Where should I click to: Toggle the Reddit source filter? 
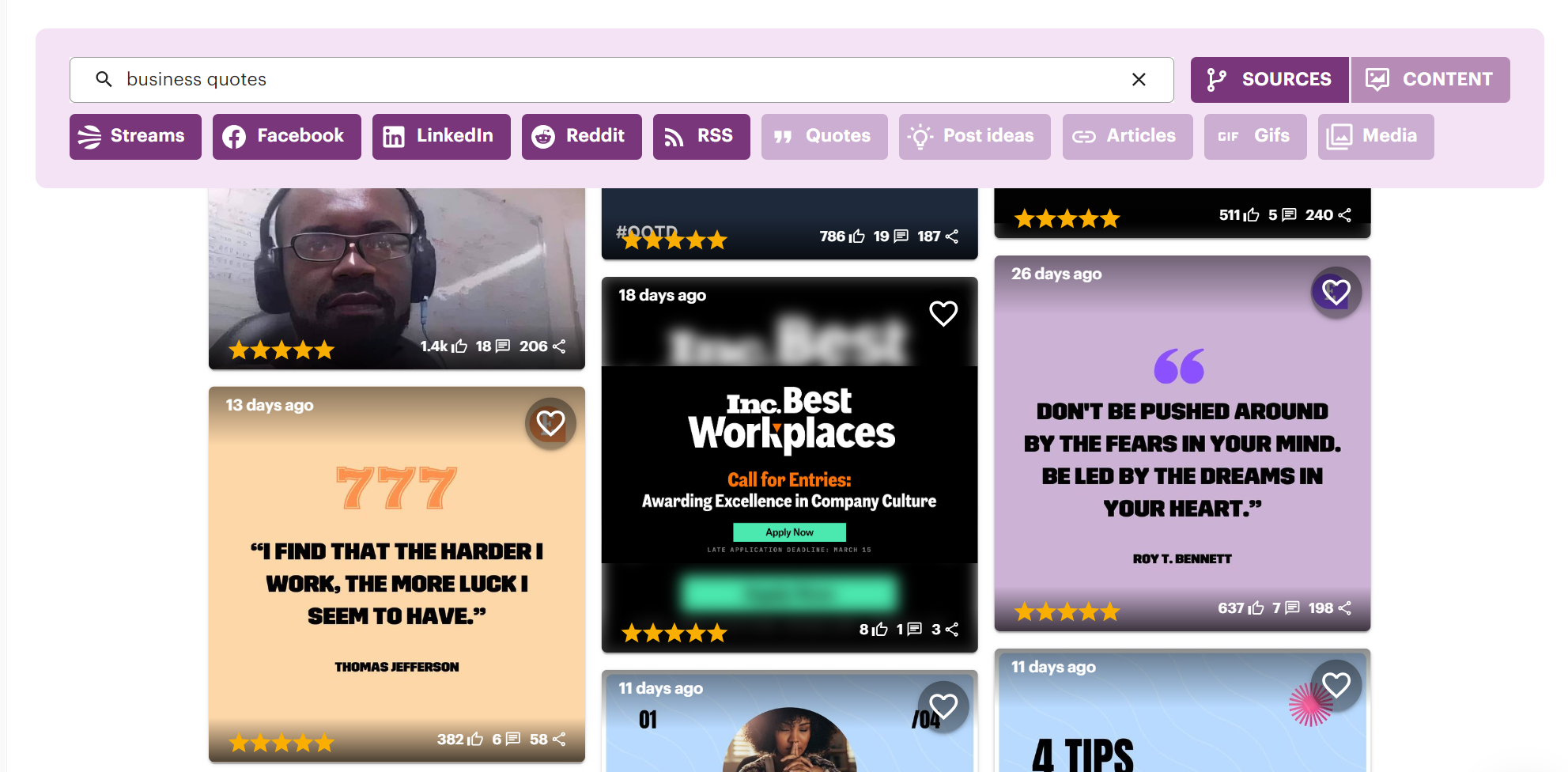click(x=581, y=136)
